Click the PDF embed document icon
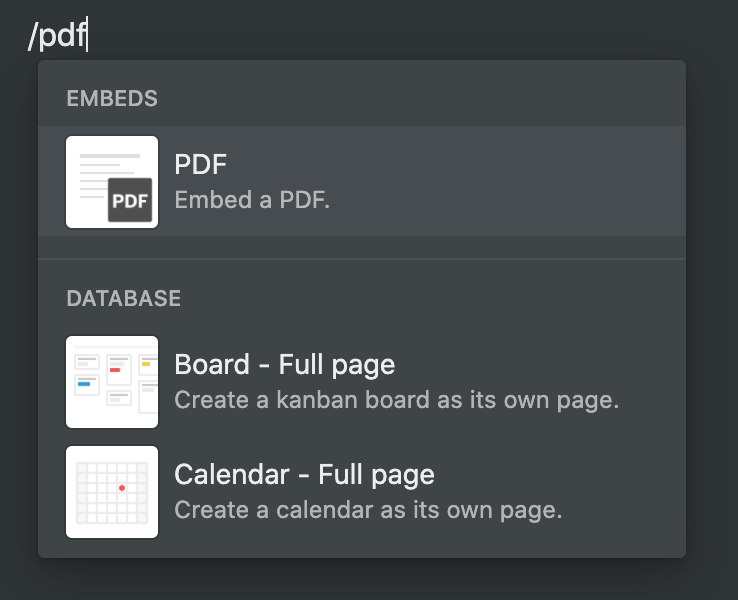 (x=112, y=182)
